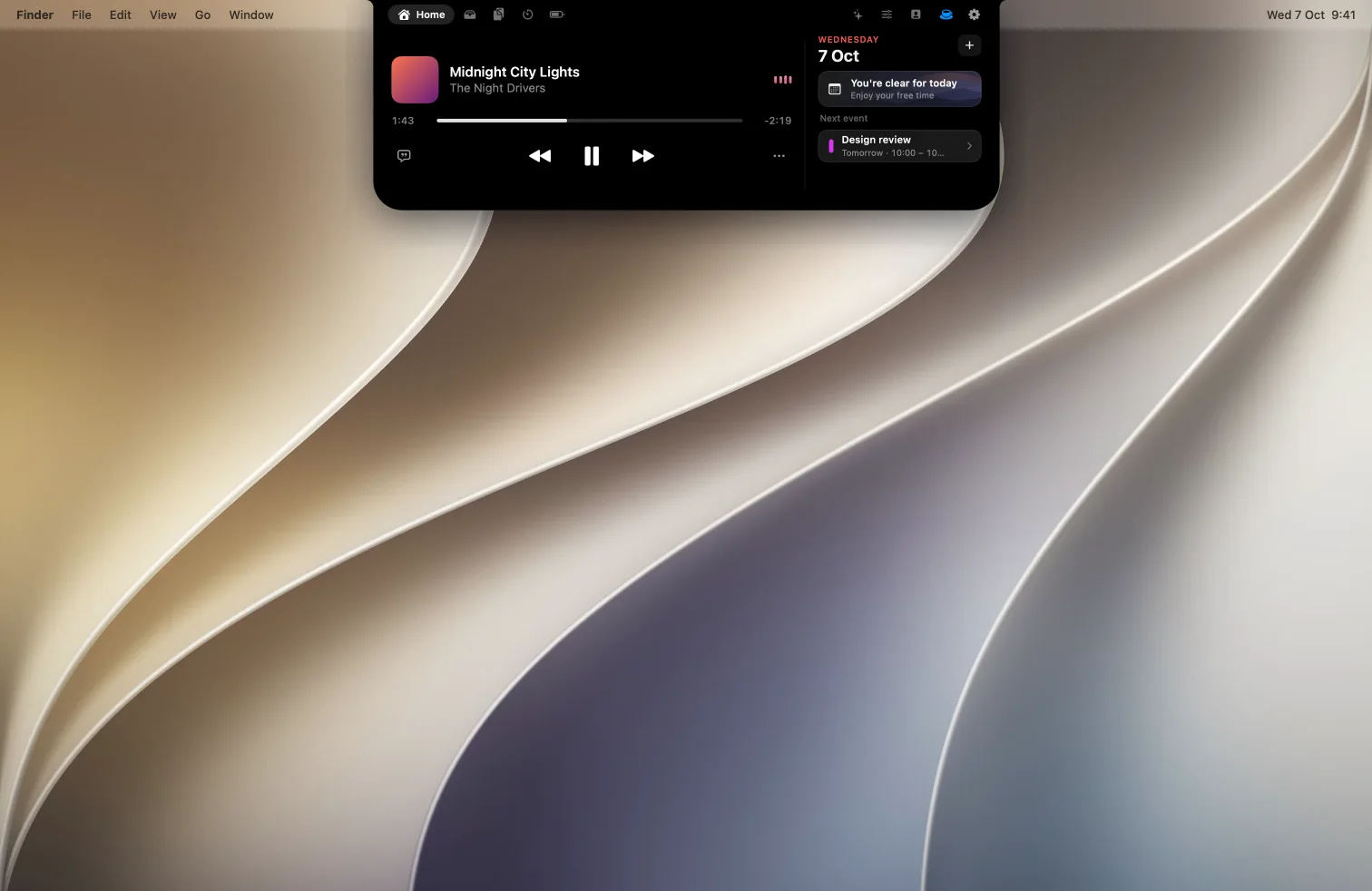Image resolution: width=1372 pixels, height=891 pixels.
Task: Click the Wed 7 Oct 9:41 clock
Action: (x=1311, y=15)
